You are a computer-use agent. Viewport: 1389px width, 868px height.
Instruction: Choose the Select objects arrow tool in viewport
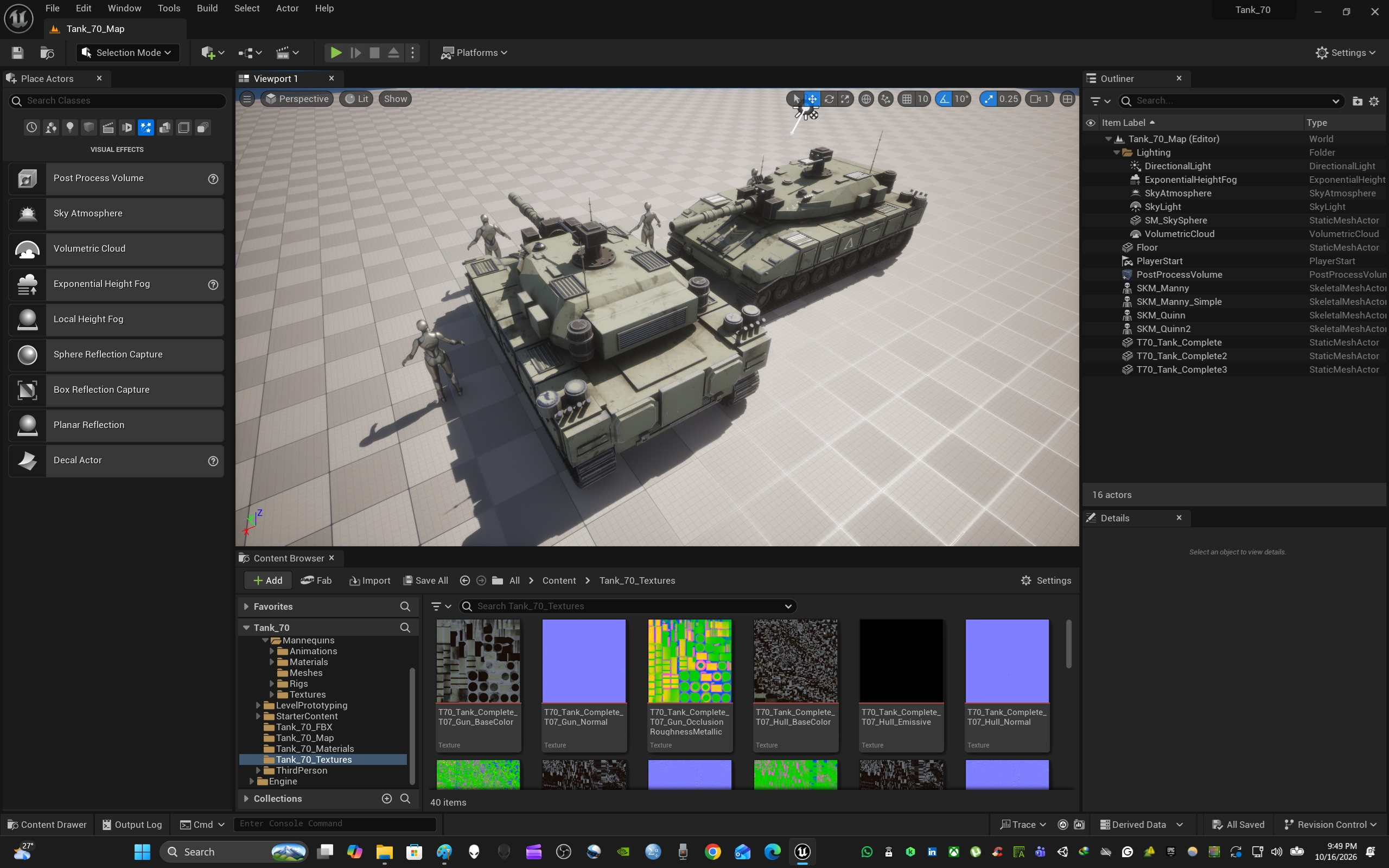tap(796, 99)
